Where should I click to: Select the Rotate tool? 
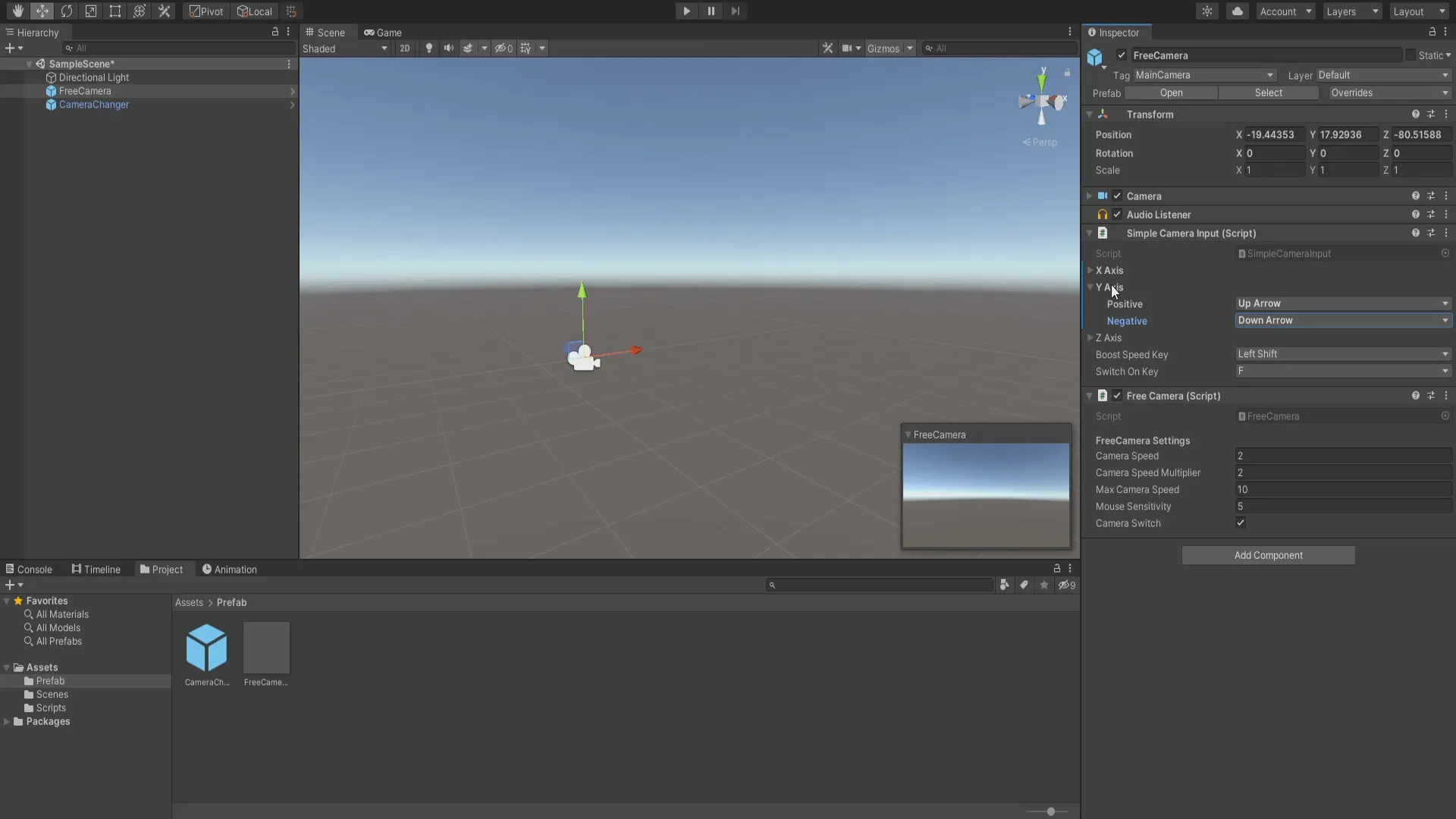[x=67, y=11]
